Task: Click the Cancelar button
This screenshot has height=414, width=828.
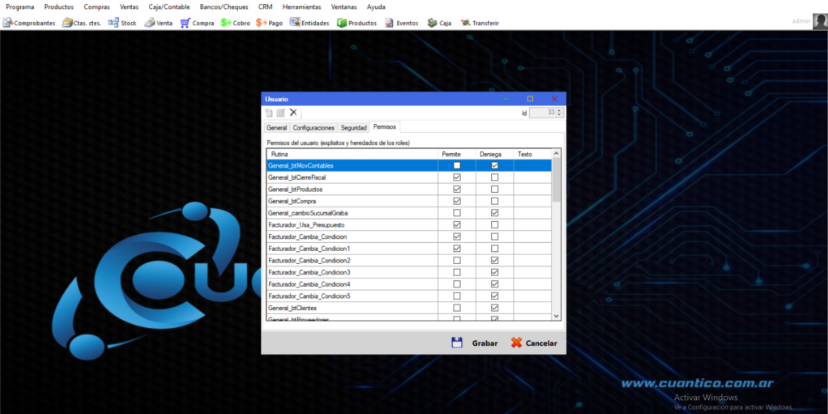Action: pyautogui.click(x=534, y=343)
